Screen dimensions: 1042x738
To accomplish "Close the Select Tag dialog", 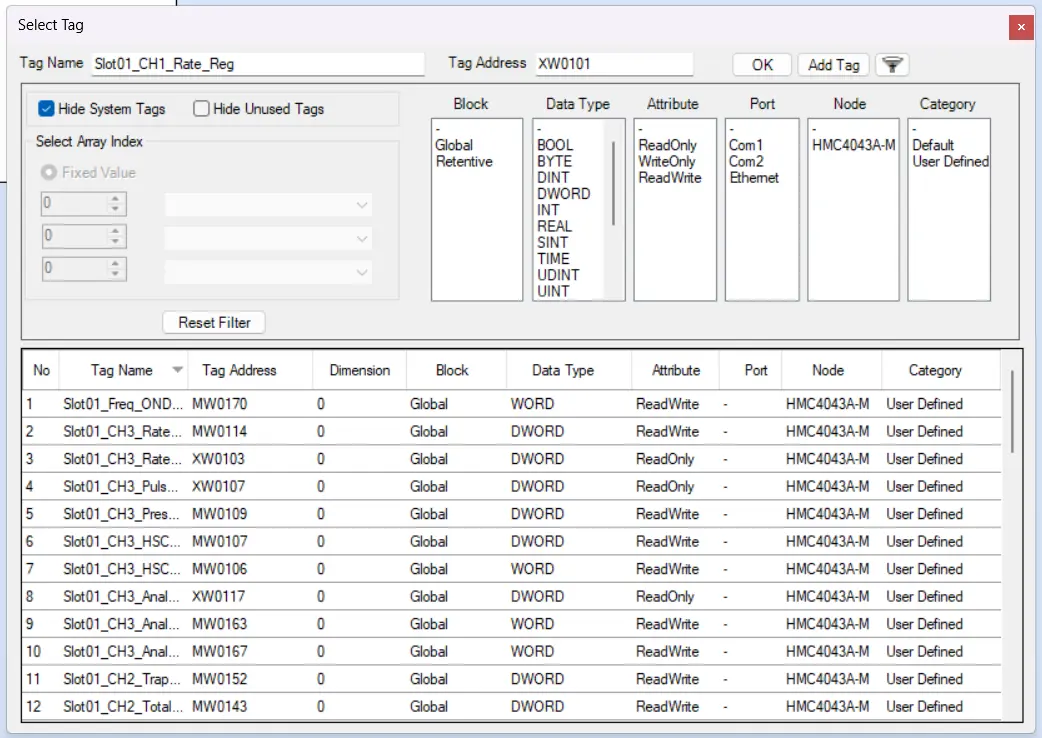I will pos(1021,27).
